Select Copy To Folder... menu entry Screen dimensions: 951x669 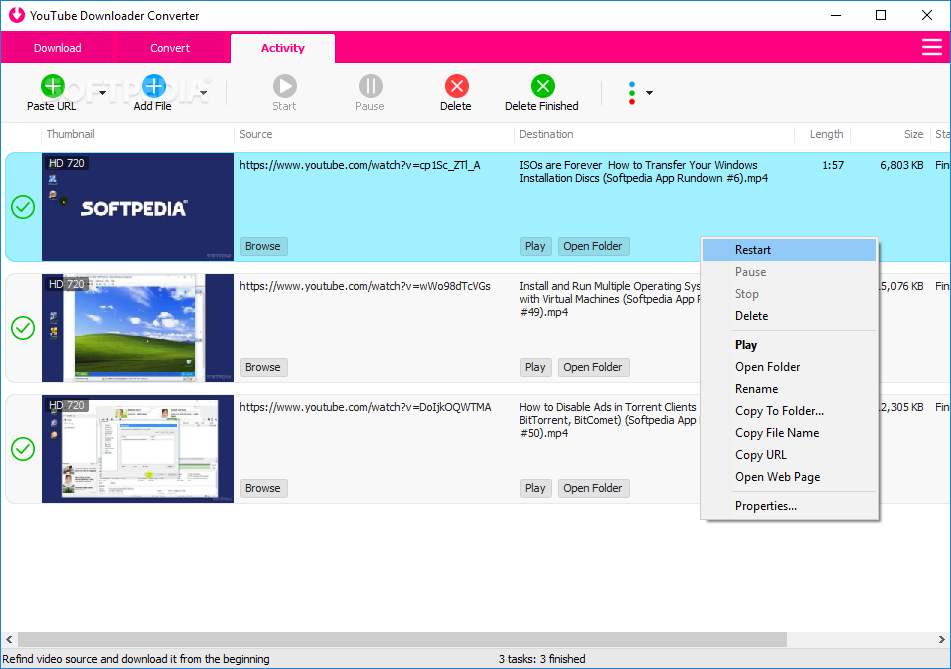[790, 411]
